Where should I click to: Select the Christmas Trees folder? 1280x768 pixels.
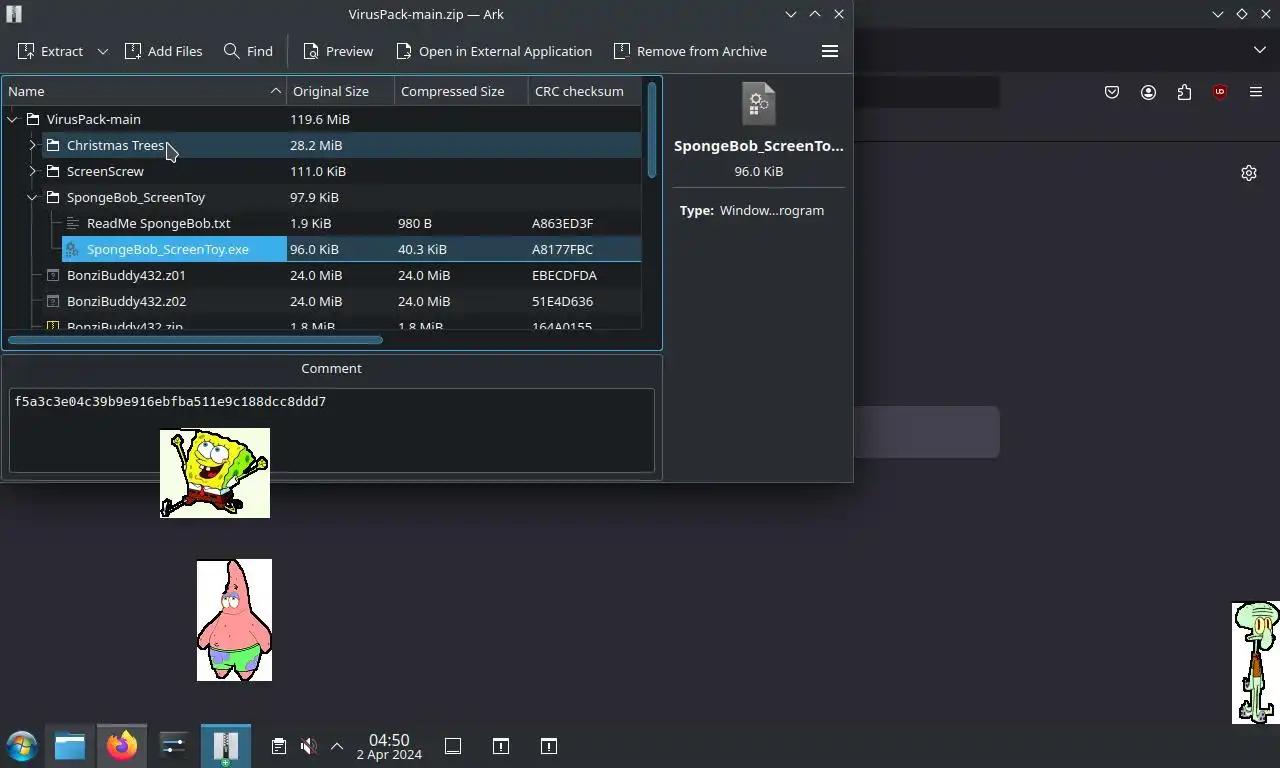tap(116, 145)
